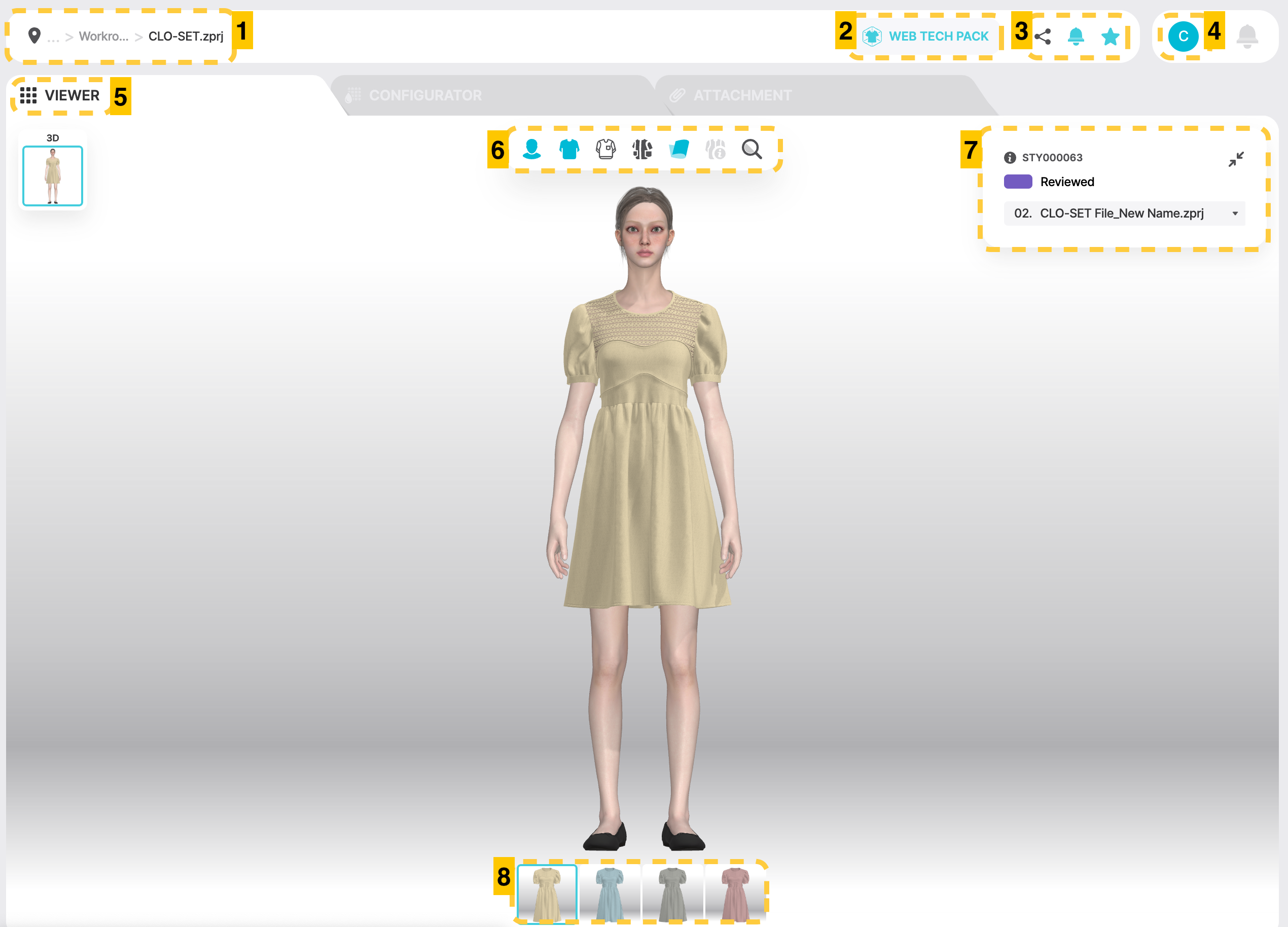Switch to the ATTACHMENT tab
Viewport: 1288px width, 927px height.
click(730, 95)
